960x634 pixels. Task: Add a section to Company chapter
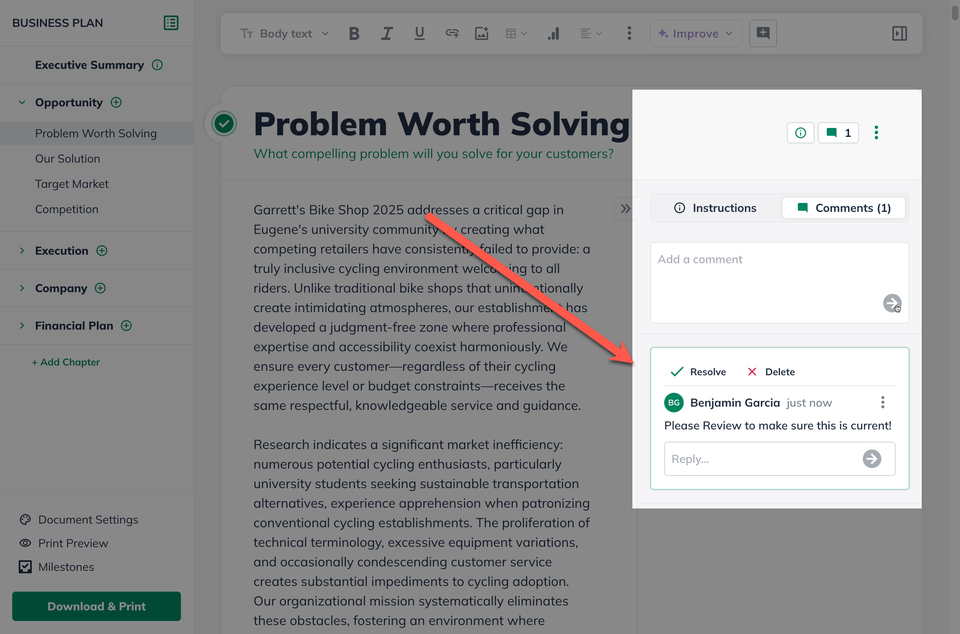point(100,288)
